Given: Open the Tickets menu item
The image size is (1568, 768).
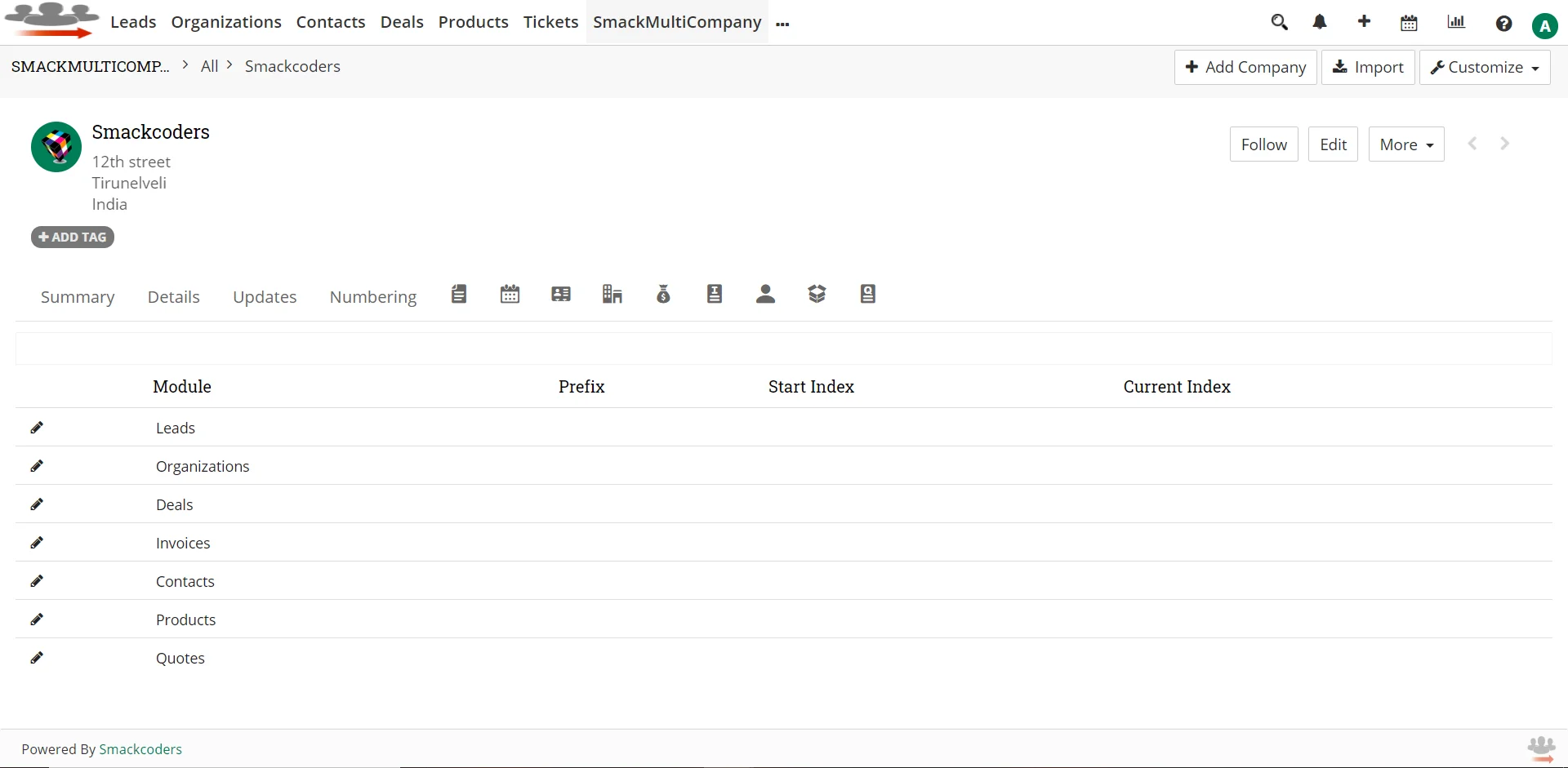Looking at the screenshot, I should click(550, 22).
